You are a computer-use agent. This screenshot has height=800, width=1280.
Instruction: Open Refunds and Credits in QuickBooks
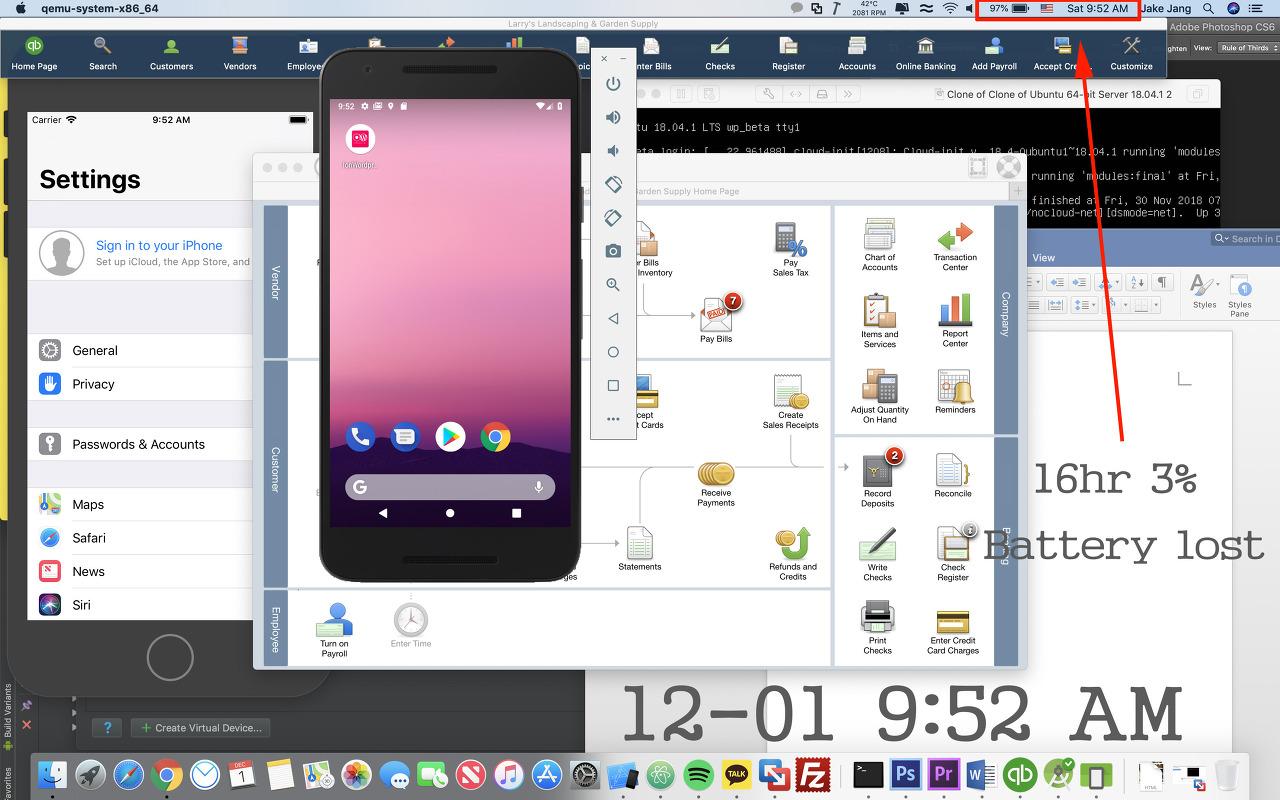[793, 555]
